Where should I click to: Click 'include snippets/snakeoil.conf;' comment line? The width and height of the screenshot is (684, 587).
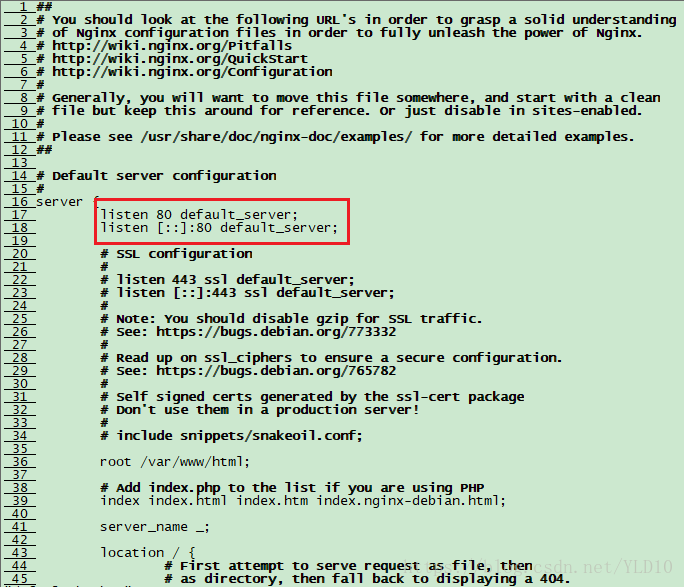tap(231, 436)
